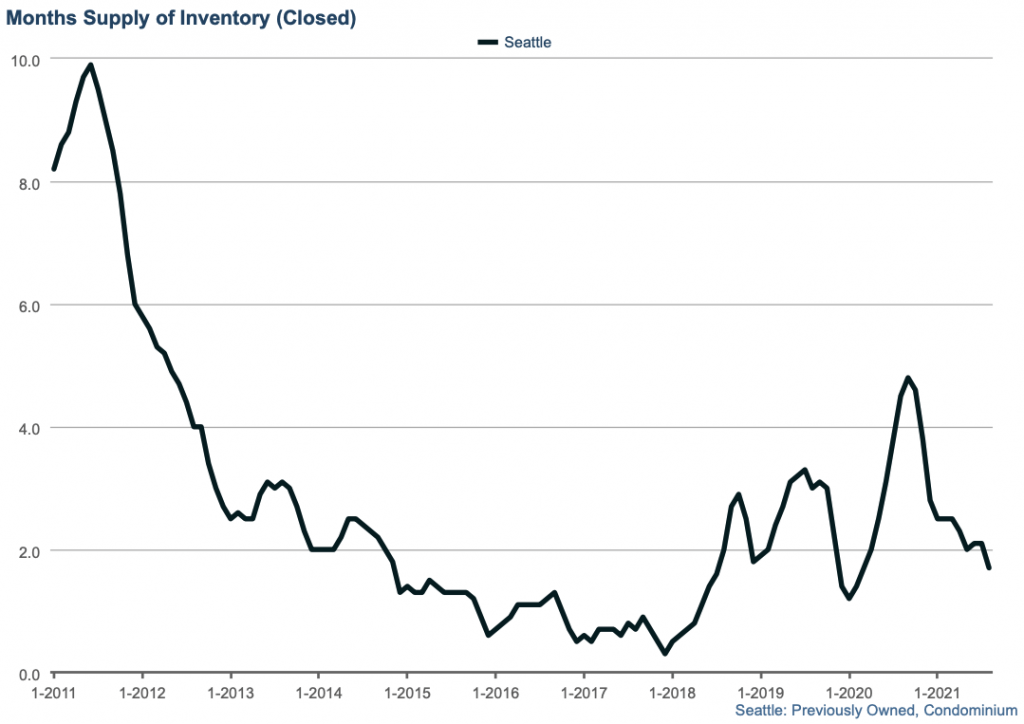Select the 1-2015 x-axis label

[x=406, y=692]
